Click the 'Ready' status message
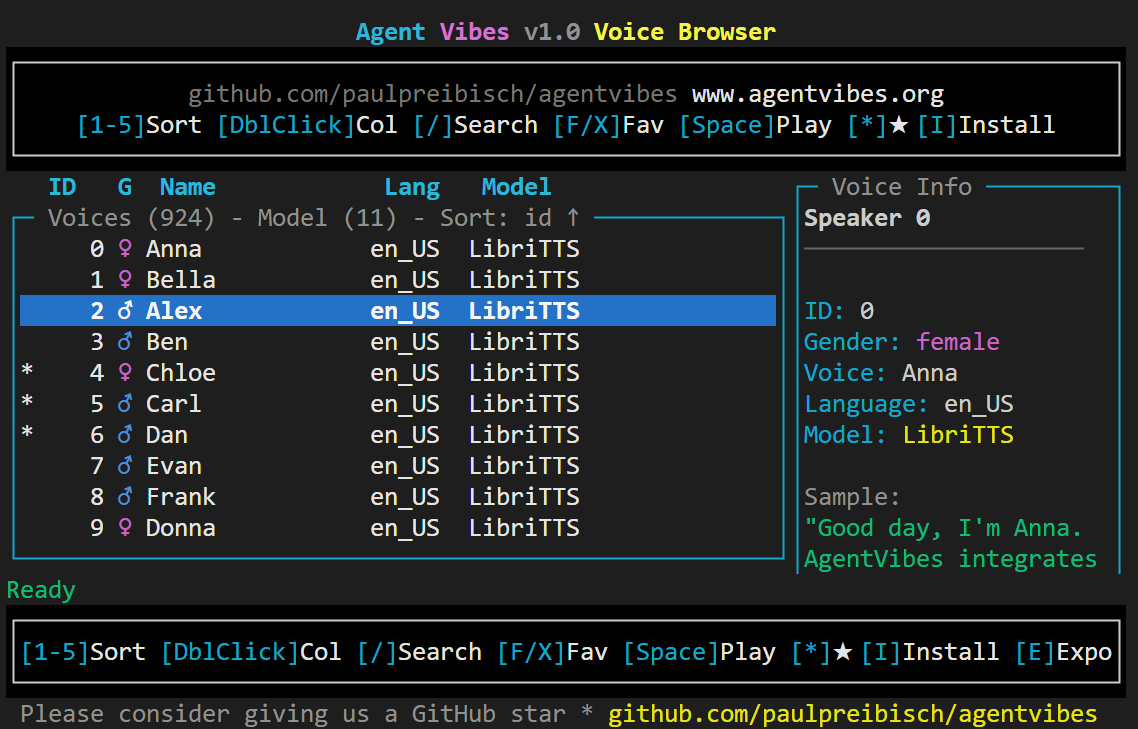The height and width of the screenshot is (729, 1138). coord(41,590)
